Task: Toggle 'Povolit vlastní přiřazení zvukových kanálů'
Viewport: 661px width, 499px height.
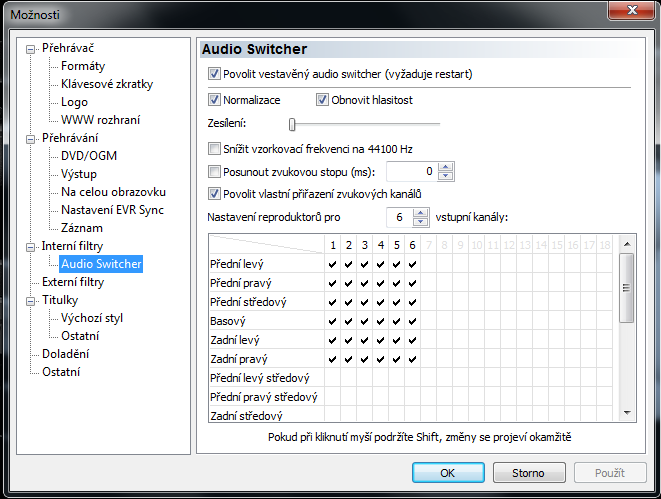Action: pyautogui.click(x=214, y=194)
